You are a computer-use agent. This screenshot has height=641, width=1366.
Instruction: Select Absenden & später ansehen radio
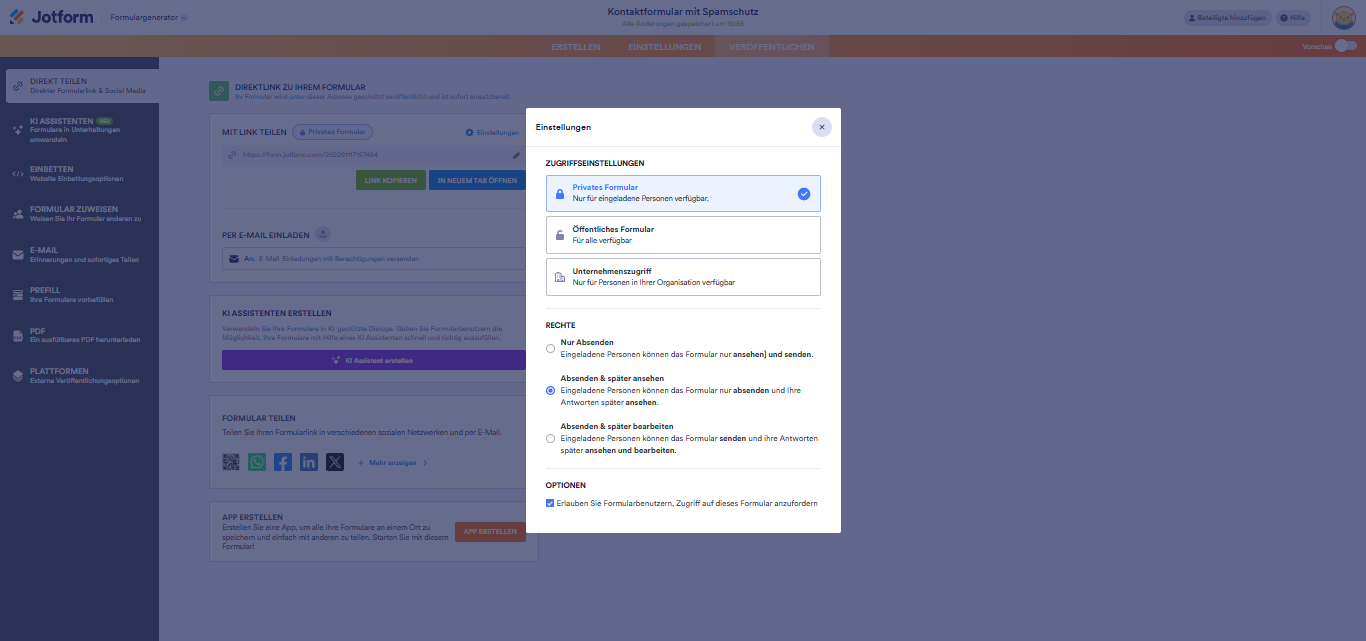click(550, 391)
